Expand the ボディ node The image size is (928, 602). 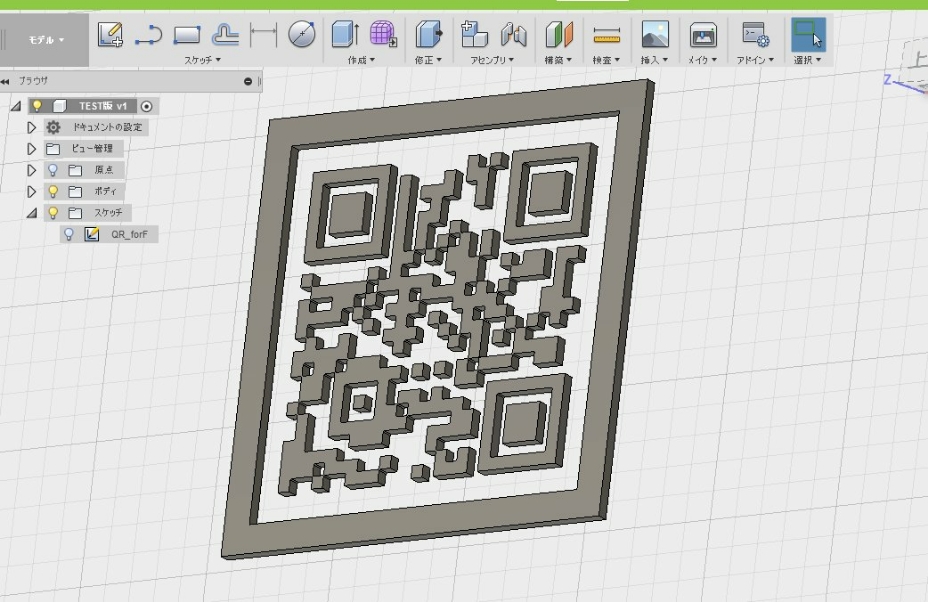[x=31, y=192]
